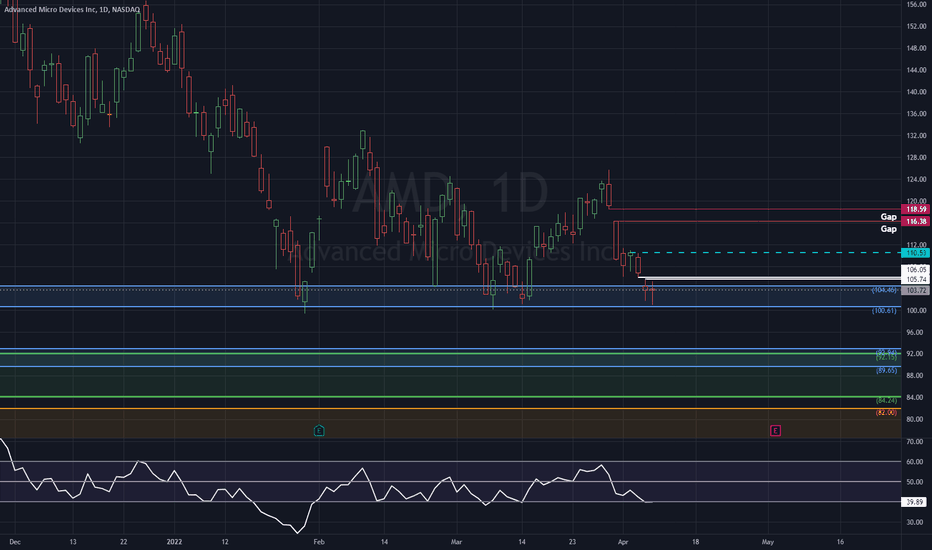Click the lower Gap label below the 116.38 line
The width and height of the screenshot is (932, 550).
point(889,229)
